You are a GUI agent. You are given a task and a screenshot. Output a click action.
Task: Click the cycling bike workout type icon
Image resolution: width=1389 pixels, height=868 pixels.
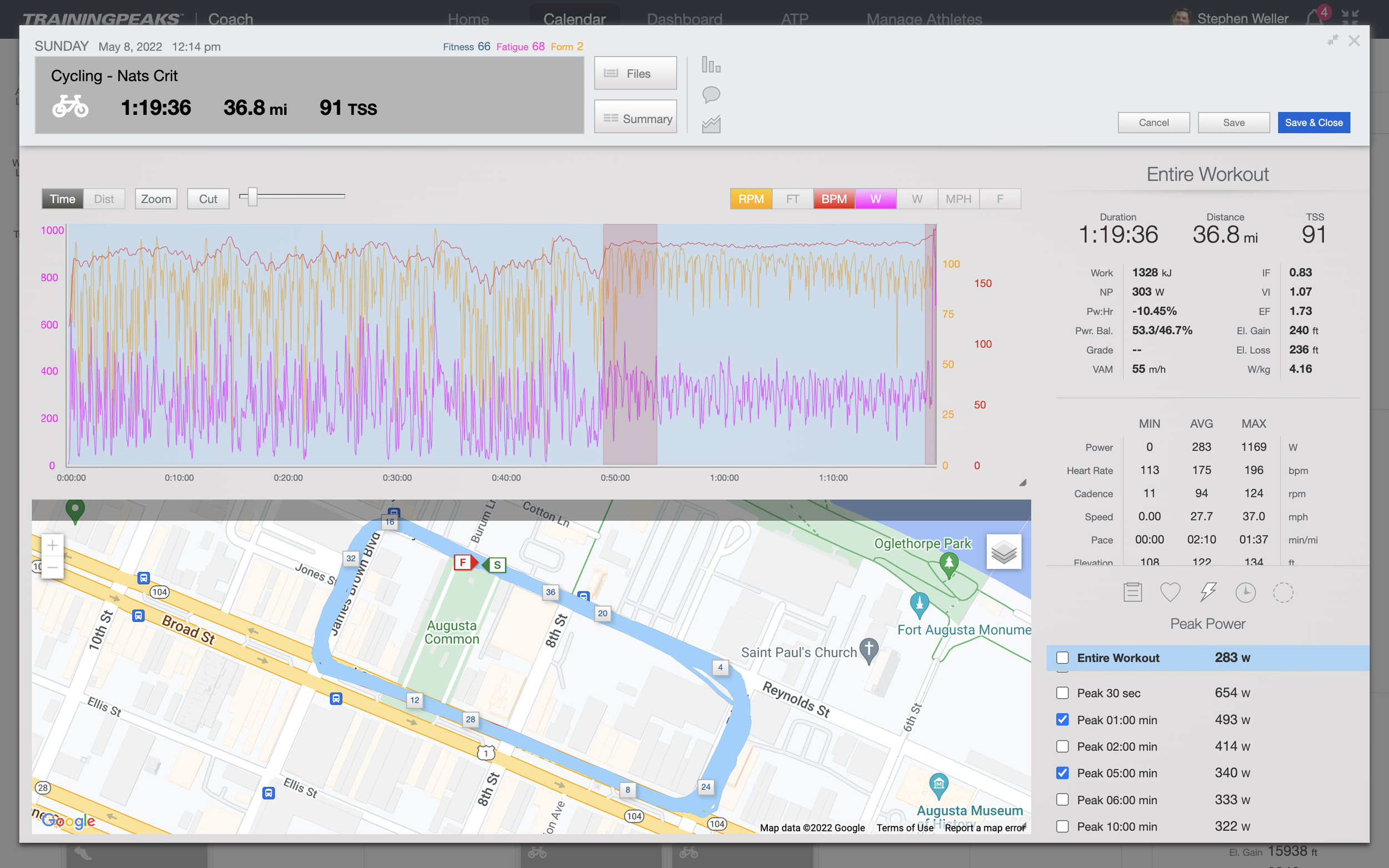[70, 107]
